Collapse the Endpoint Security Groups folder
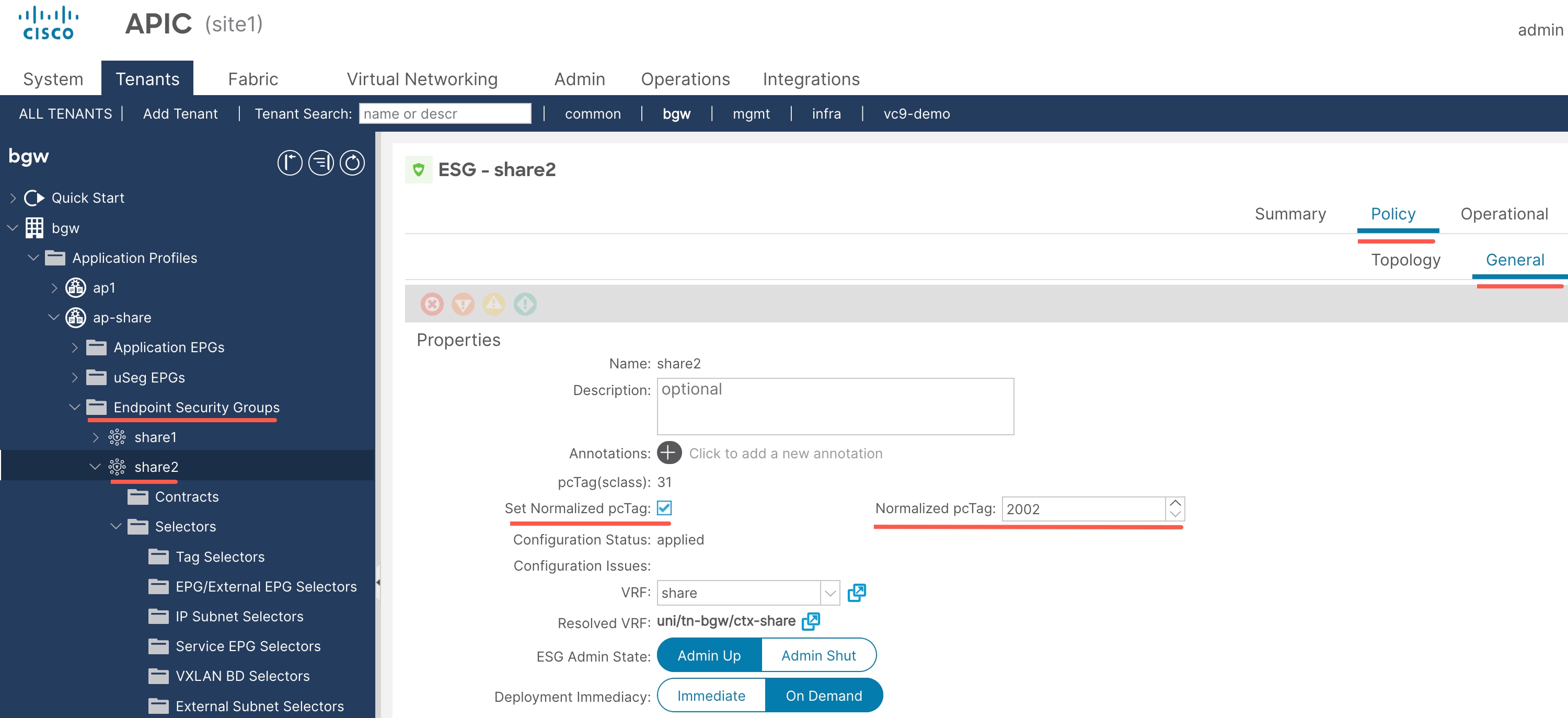 [x=75, y=407]
